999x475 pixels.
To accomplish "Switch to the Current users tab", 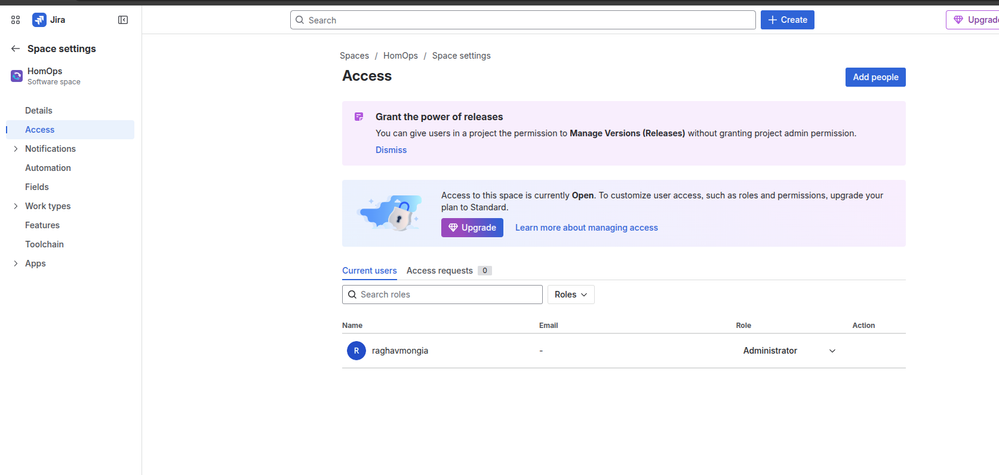I will [x=370, y=271].
